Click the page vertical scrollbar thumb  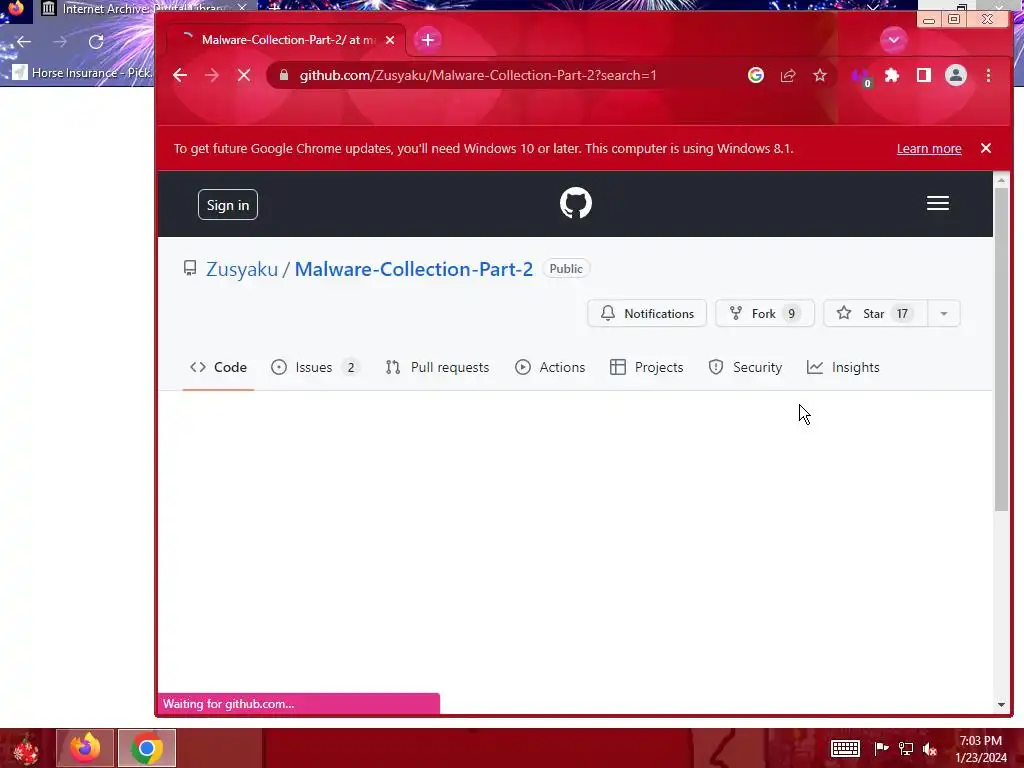point(1001,349)
